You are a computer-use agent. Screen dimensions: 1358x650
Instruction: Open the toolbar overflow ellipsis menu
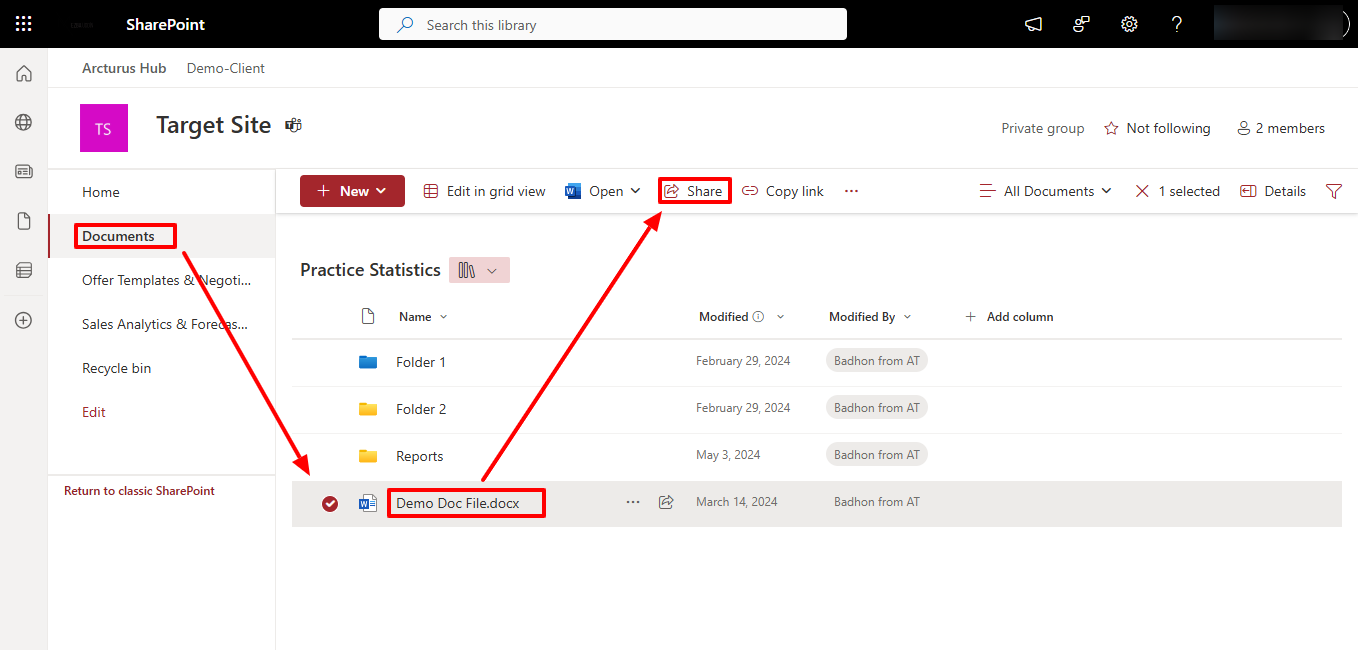(x=851, y=191)
